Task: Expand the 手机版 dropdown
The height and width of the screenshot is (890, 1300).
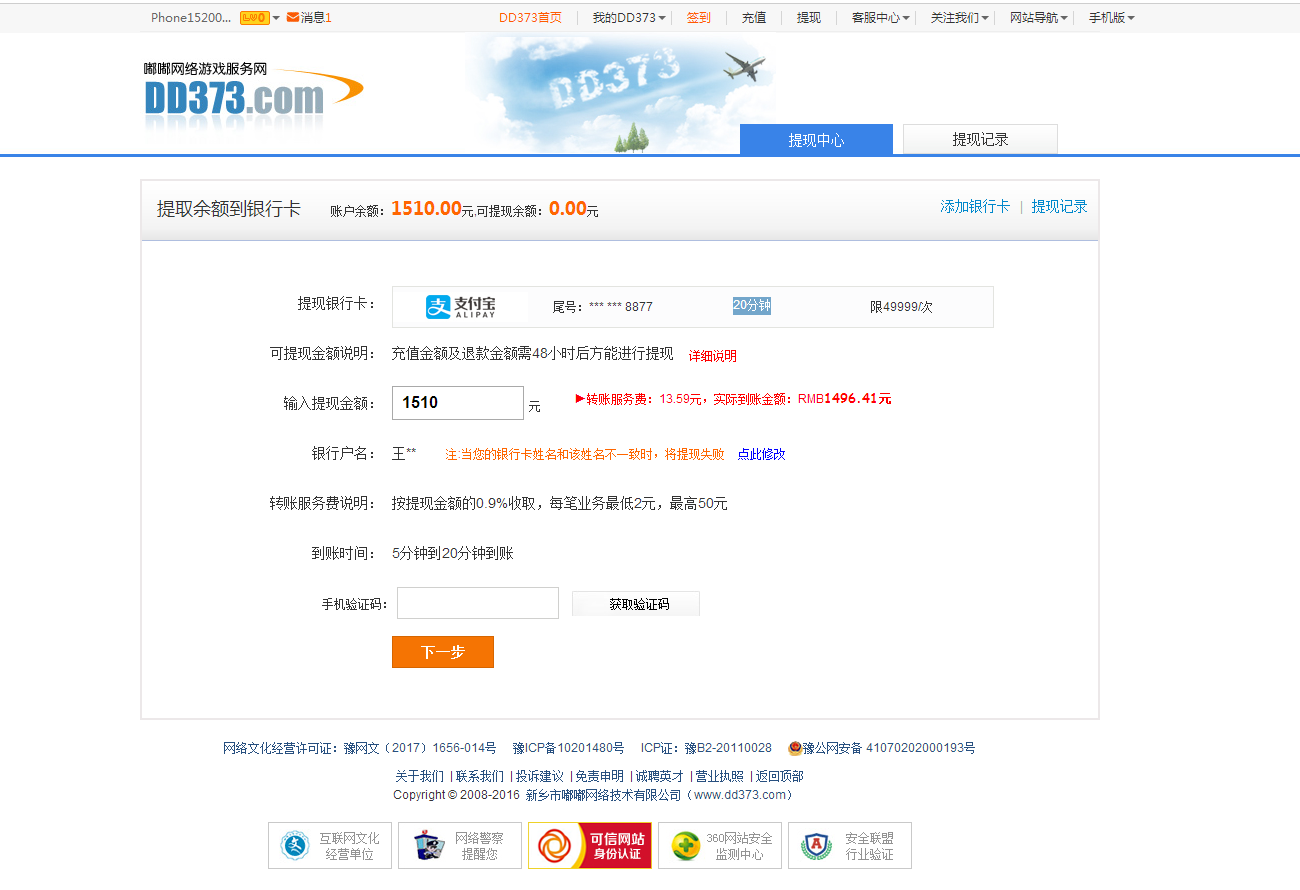Action: 1112,17
